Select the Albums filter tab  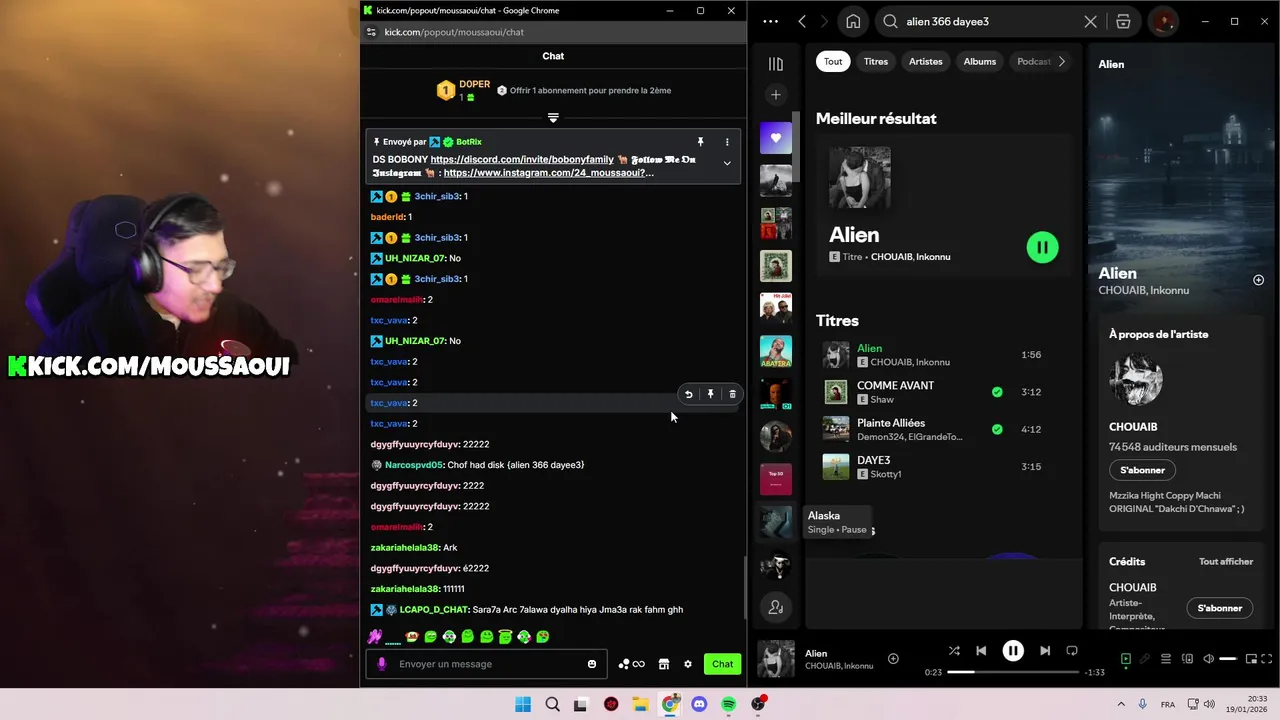click(980, 61)
